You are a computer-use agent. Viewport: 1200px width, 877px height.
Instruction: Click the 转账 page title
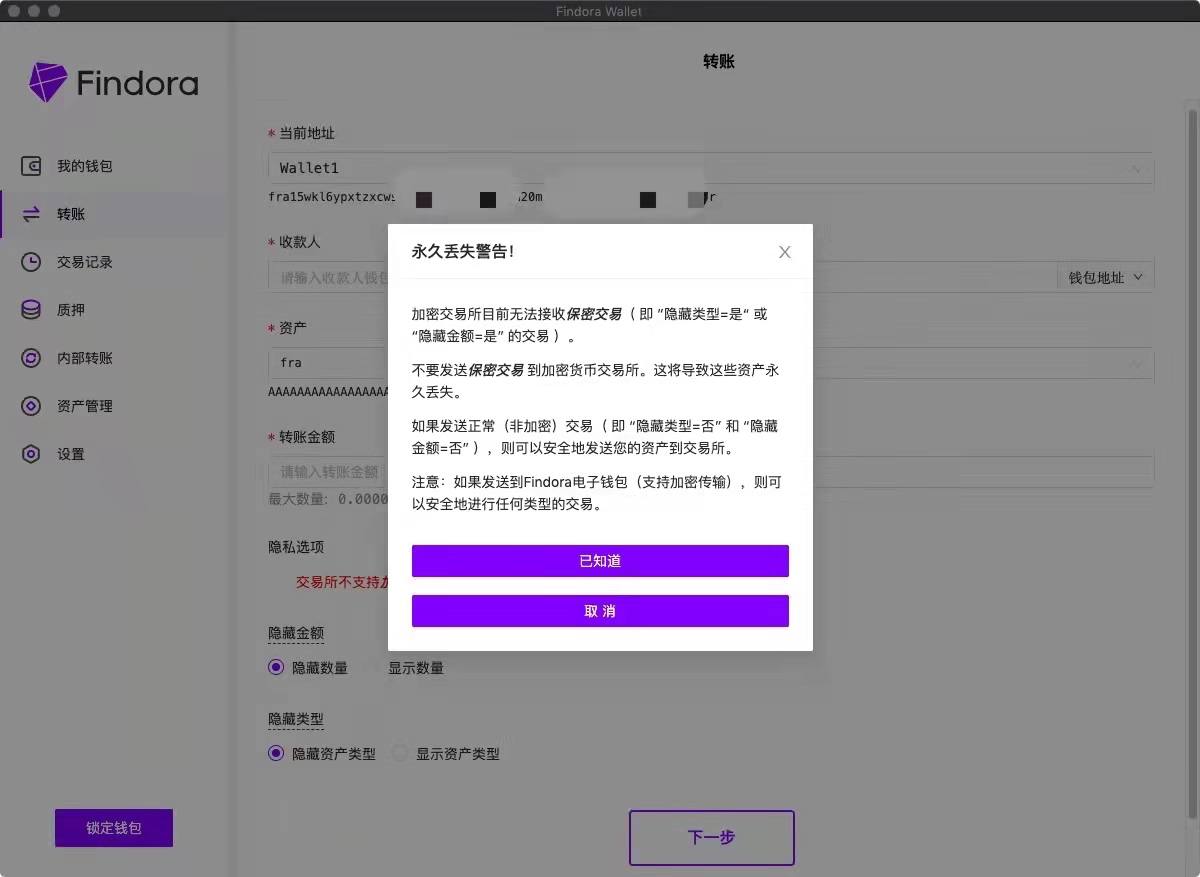pos(719,62)
